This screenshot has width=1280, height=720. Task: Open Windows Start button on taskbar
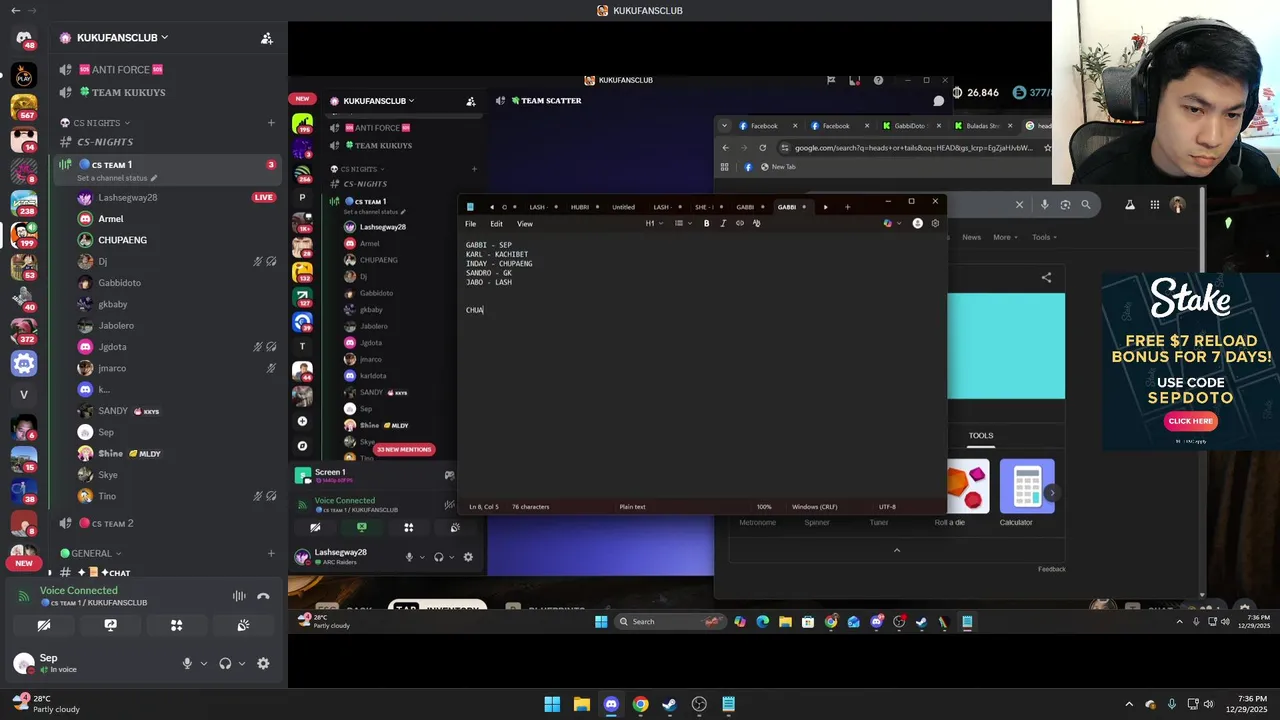point(552,704)
